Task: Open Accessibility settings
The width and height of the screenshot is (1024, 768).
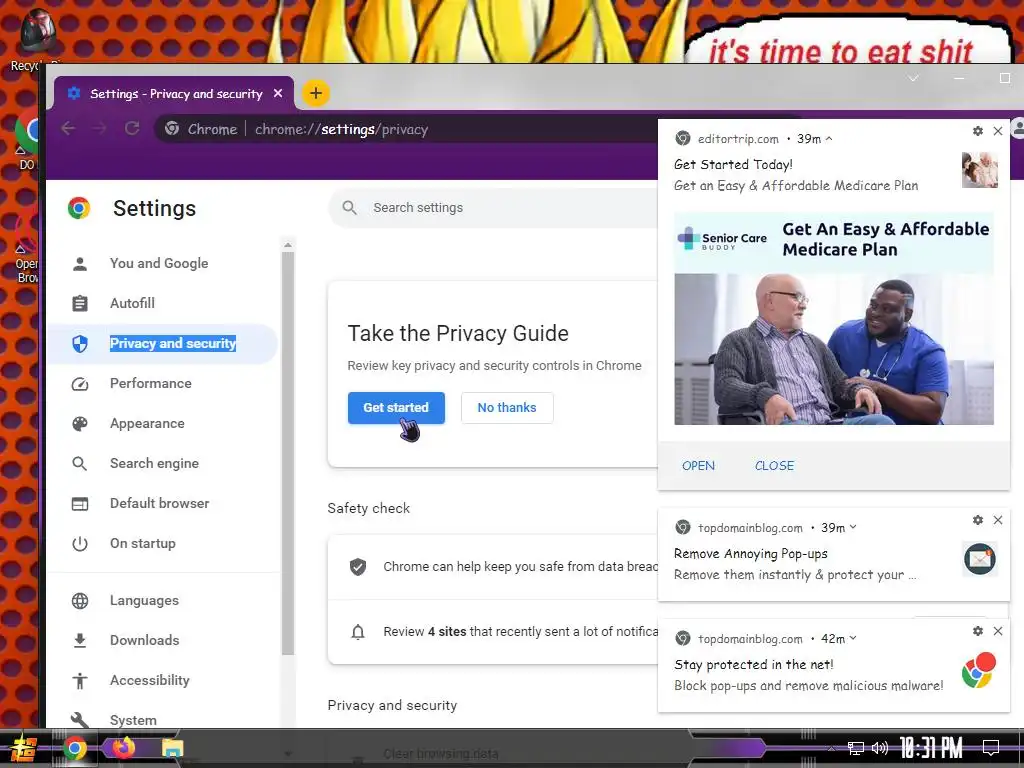Action: 150,680
